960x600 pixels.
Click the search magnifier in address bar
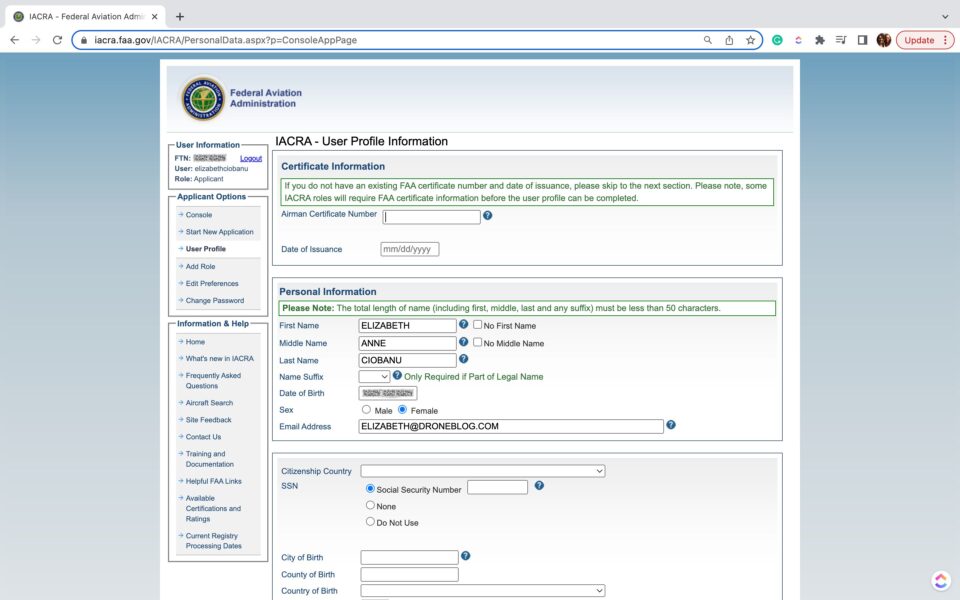pos(707,40)
